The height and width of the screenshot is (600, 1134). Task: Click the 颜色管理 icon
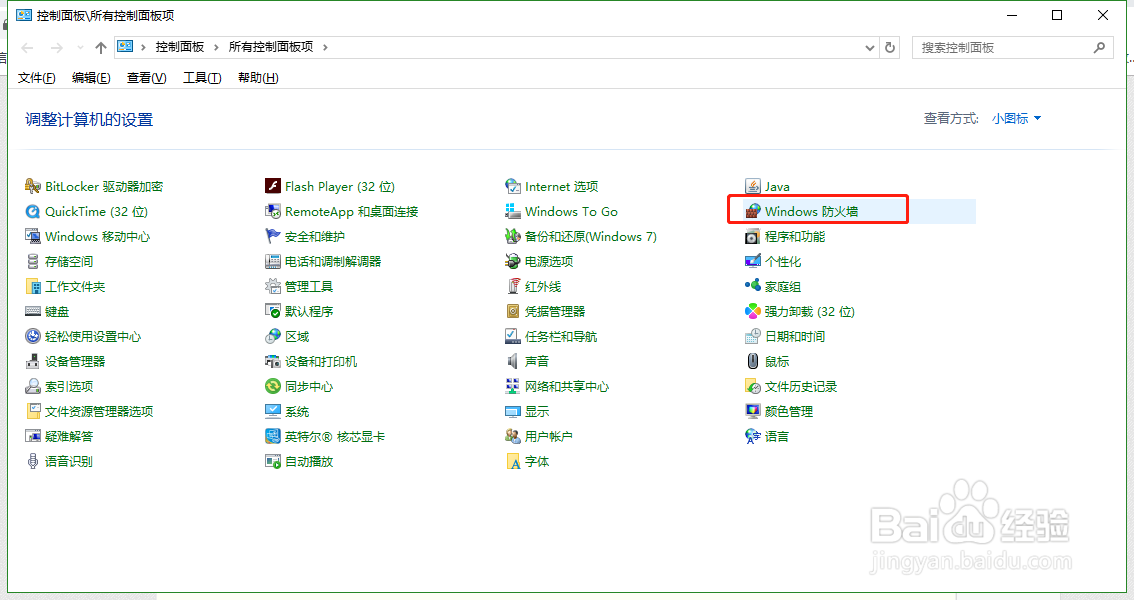(753, 411)
